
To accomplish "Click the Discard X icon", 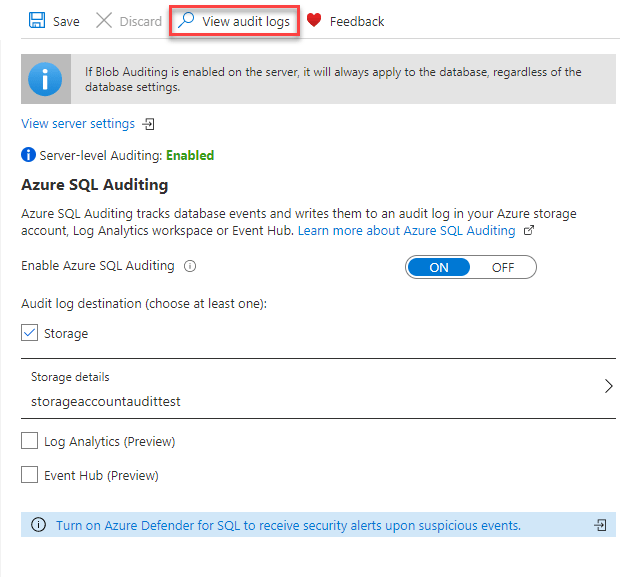I will click(104, 21).
